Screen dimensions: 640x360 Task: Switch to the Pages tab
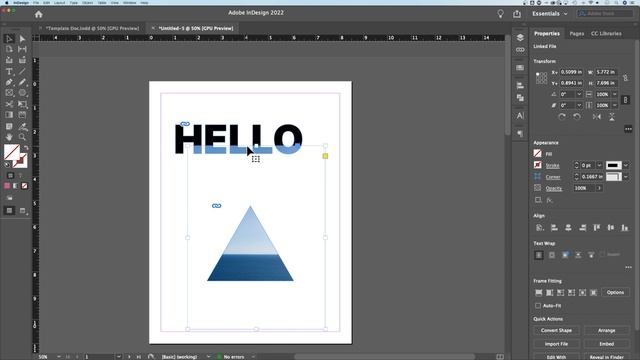coord(576,33)
